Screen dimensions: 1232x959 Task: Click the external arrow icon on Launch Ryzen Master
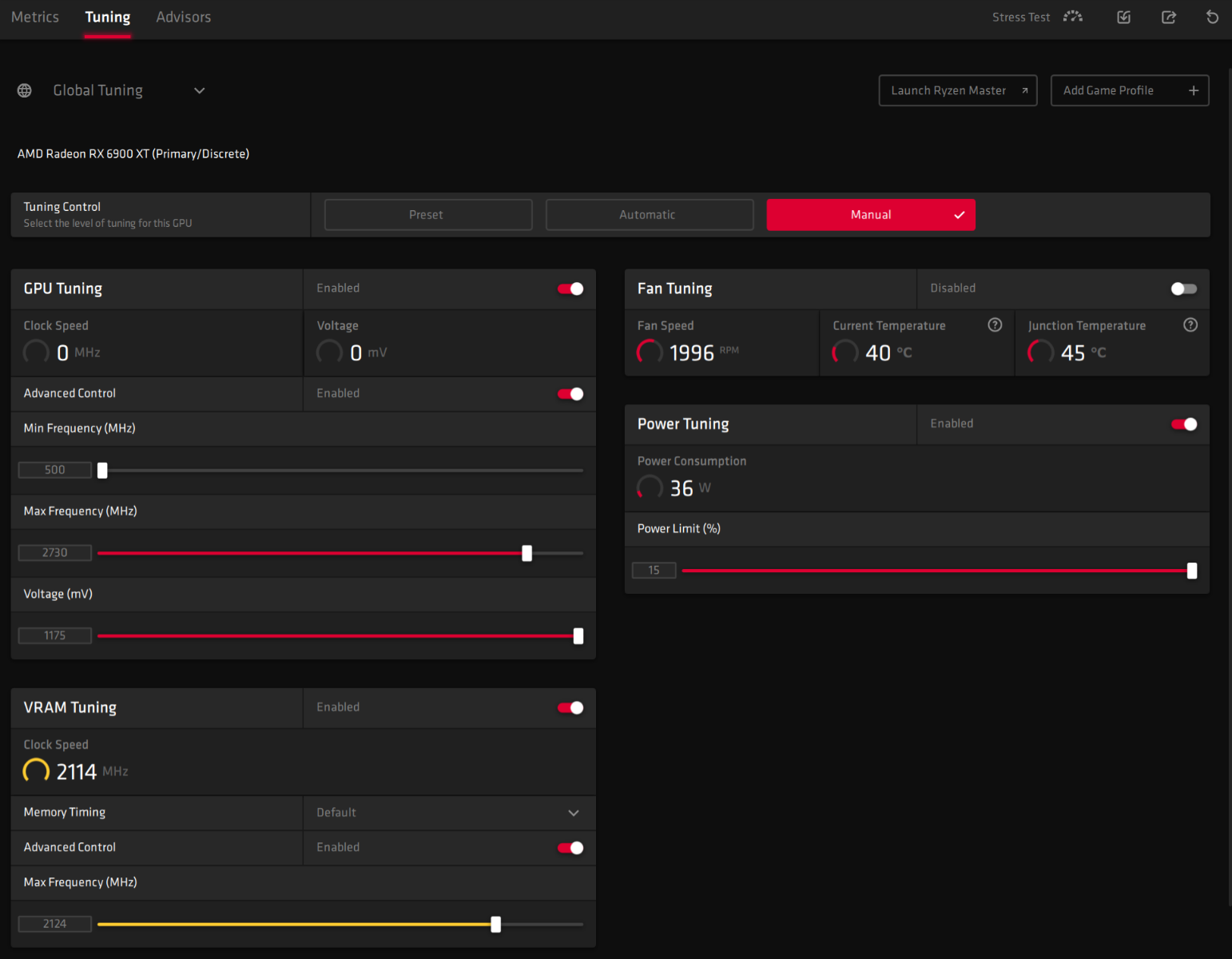pos(1024,90)
